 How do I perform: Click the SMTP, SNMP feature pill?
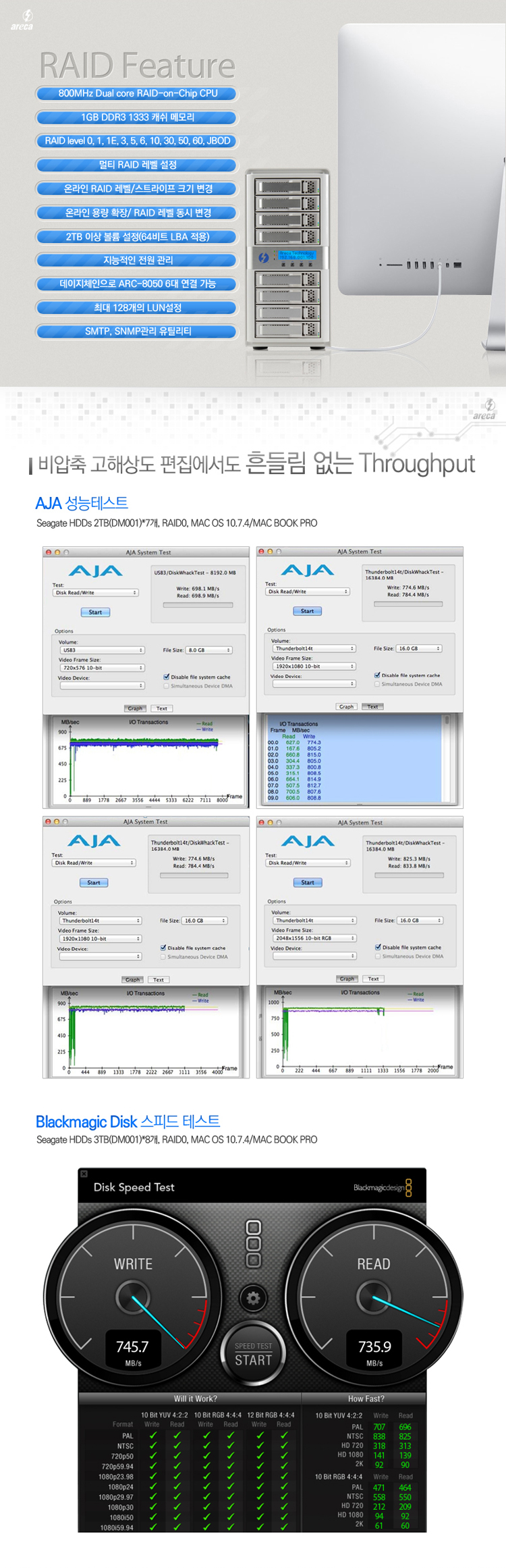point(138,332)
